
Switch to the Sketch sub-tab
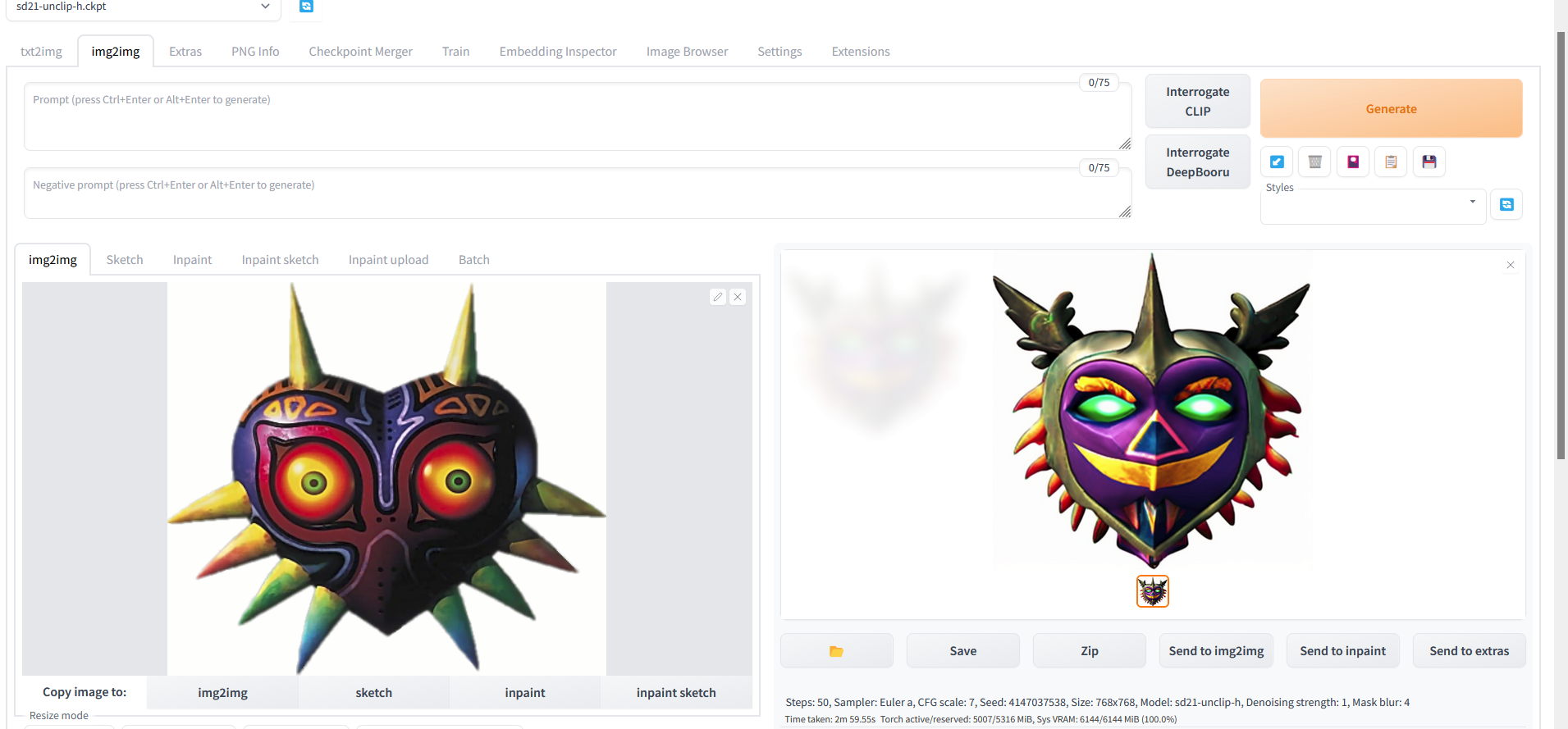point(125,259)
